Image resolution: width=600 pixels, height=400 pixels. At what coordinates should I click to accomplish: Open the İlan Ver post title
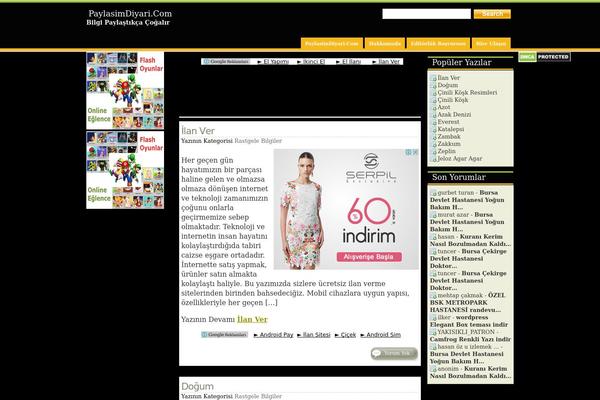click(198, 131)
